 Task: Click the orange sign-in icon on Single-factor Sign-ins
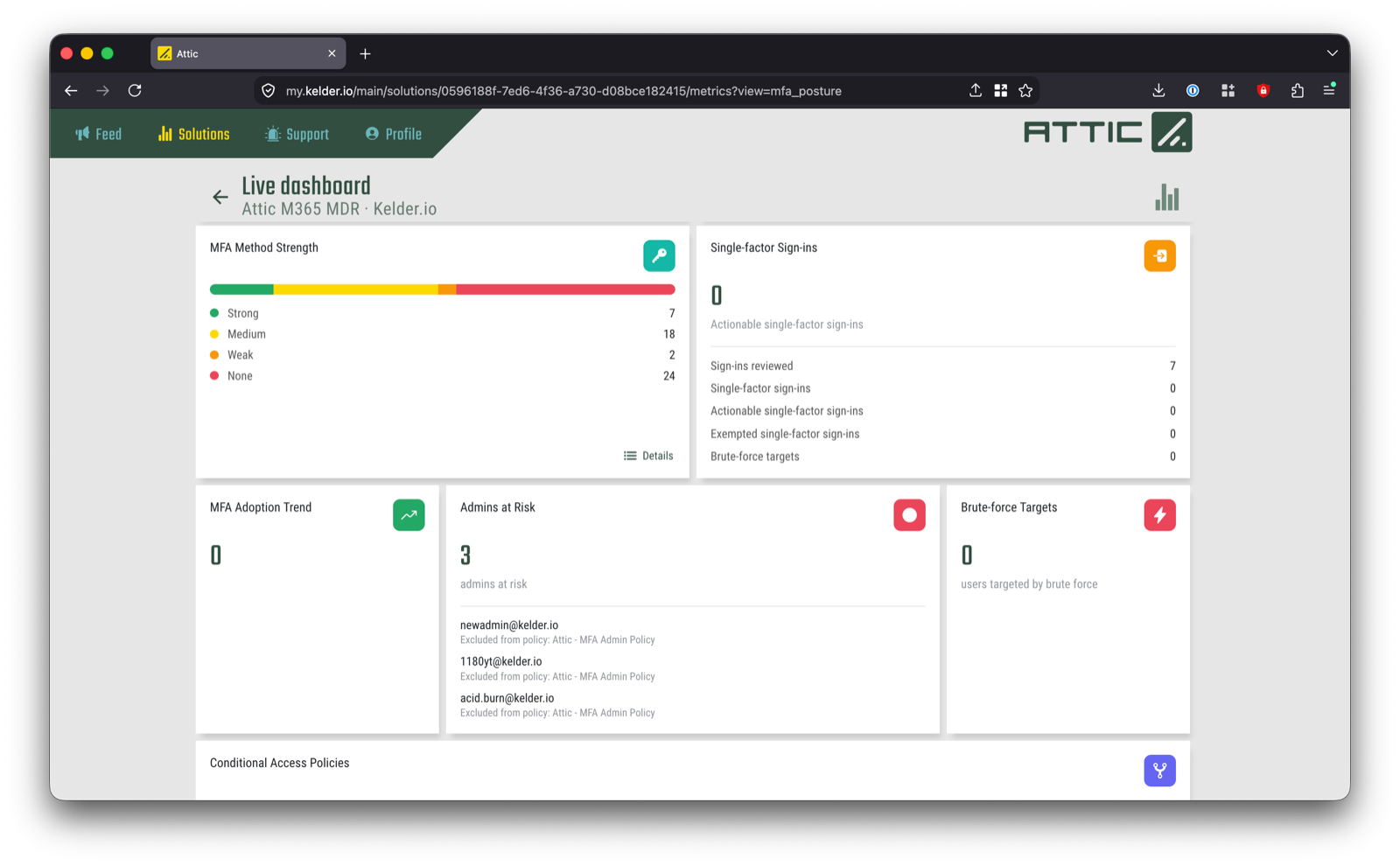1159,255
